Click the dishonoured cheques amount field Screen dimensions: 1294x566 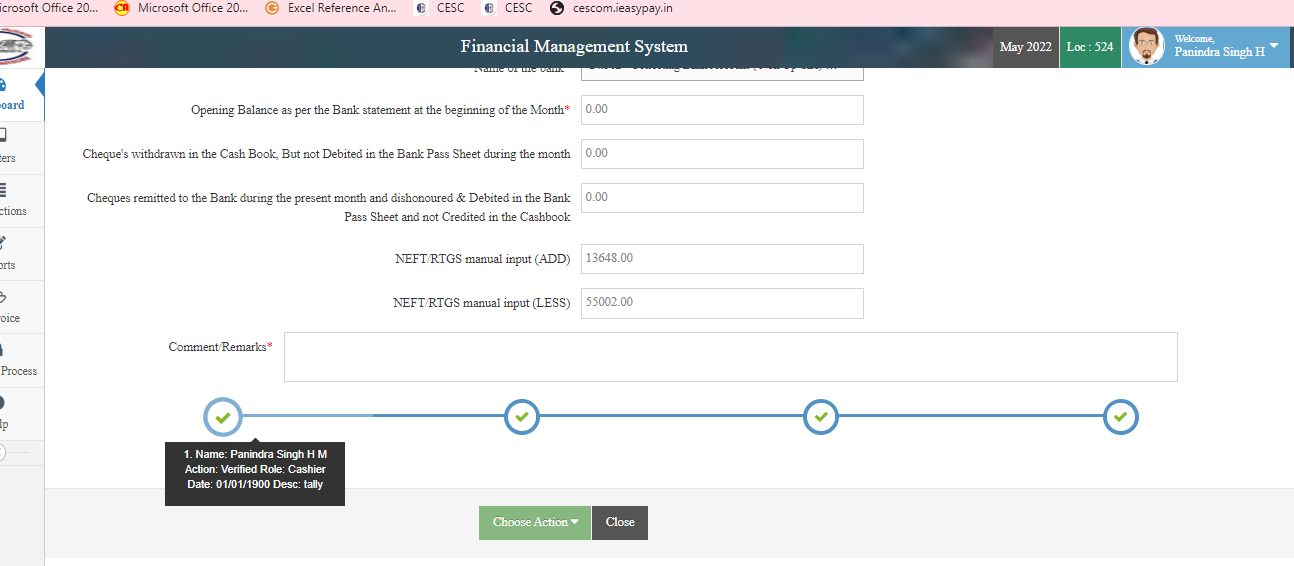[x=722, y=198]
